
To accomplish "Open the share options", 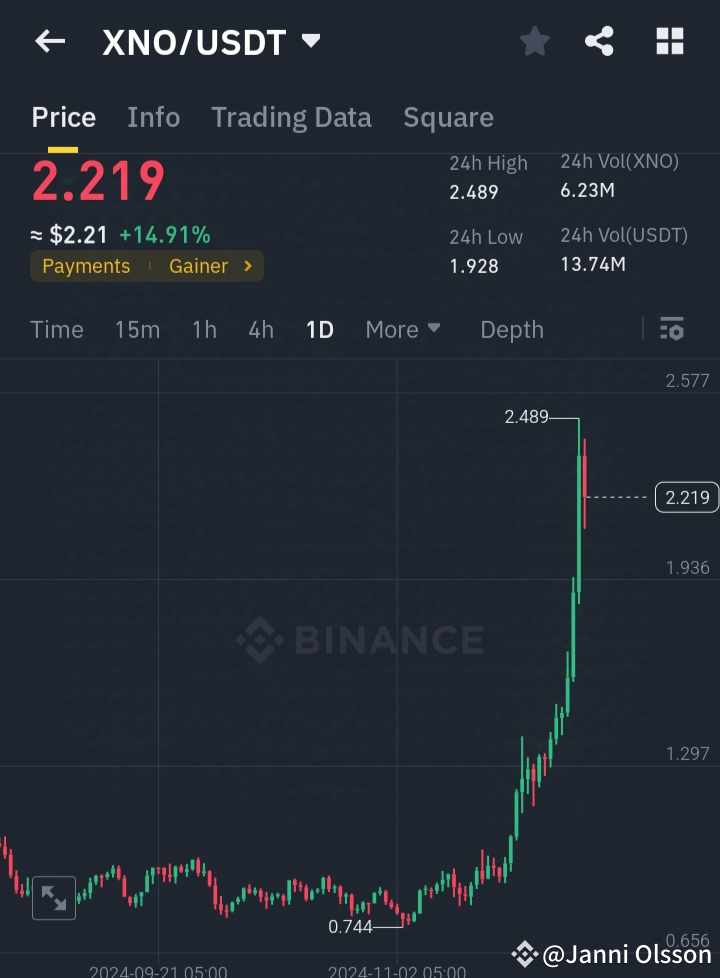I will (x=599, y=41).
